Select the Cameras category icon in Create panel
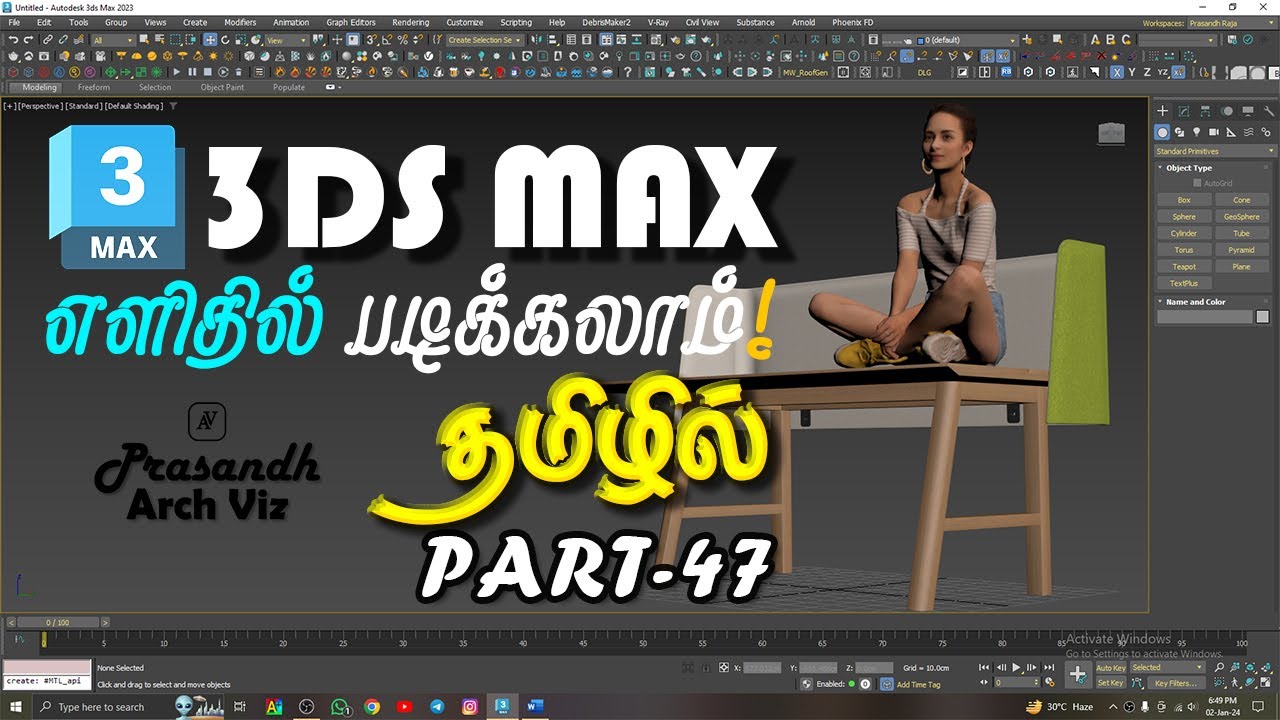This screenshot has width=1280, height=720. 1213,132
